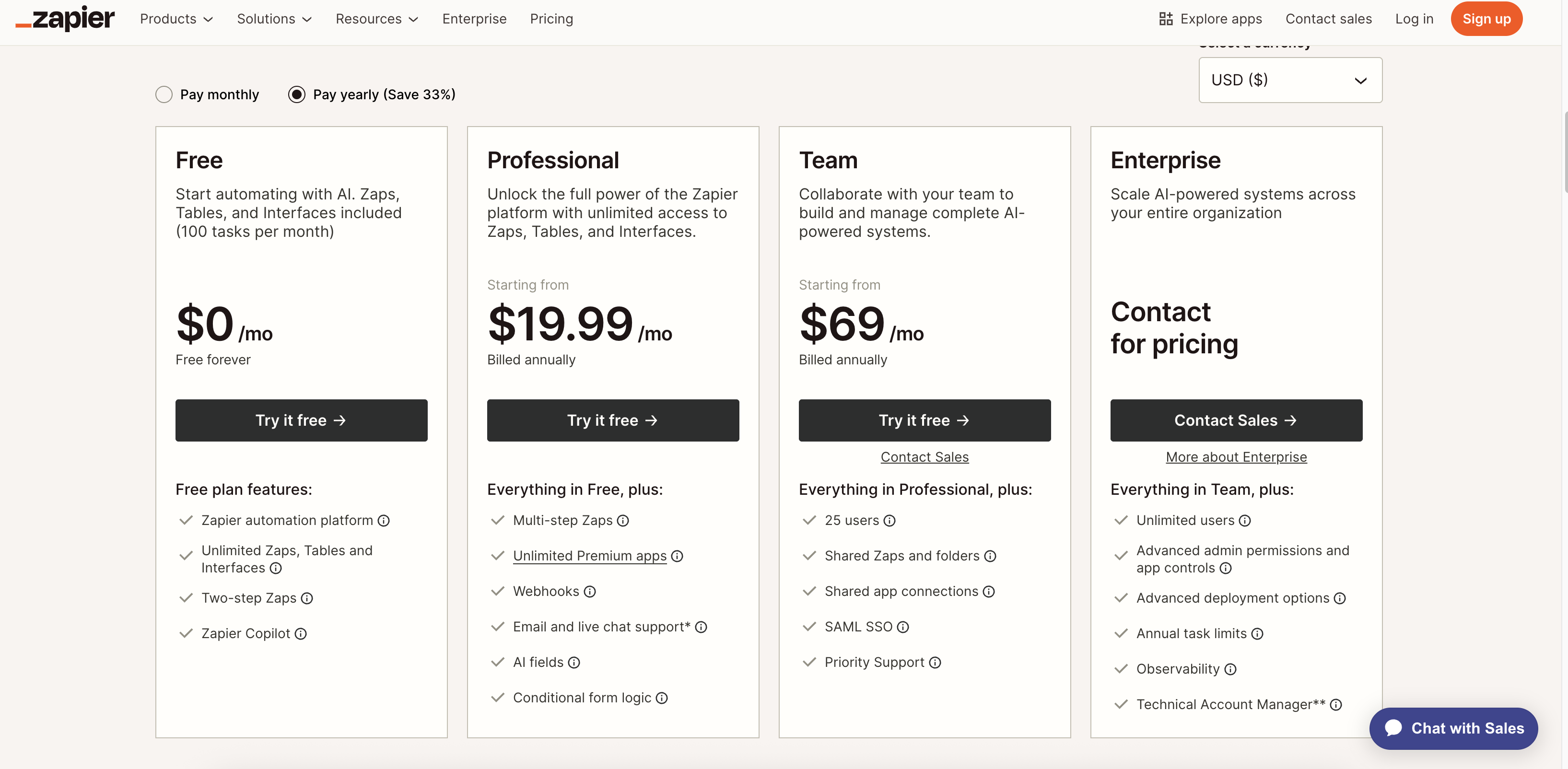The height and width of the screenshot is (769, 1568).
Task: Open Chat with Sales widget
Action: tap(1453, 729)
